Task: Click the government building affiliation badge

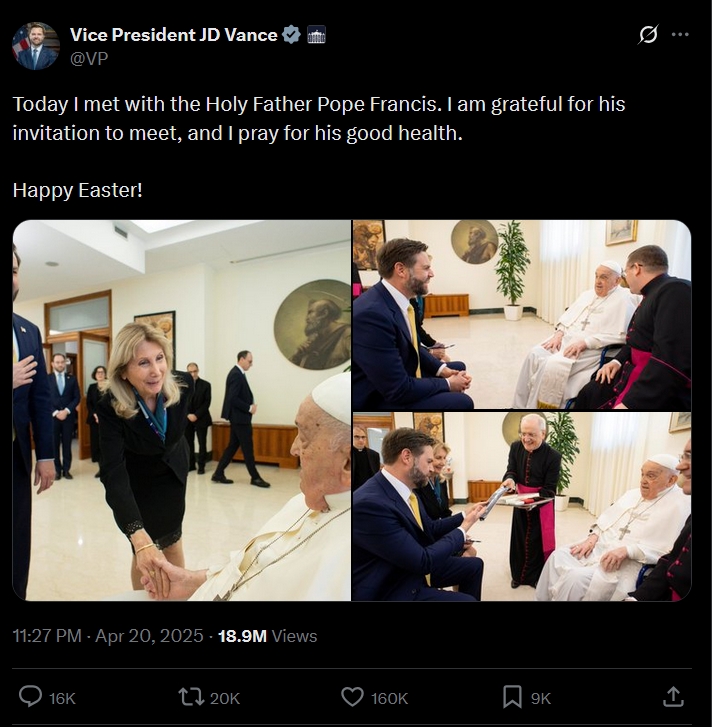Action: tap(316, 35)
